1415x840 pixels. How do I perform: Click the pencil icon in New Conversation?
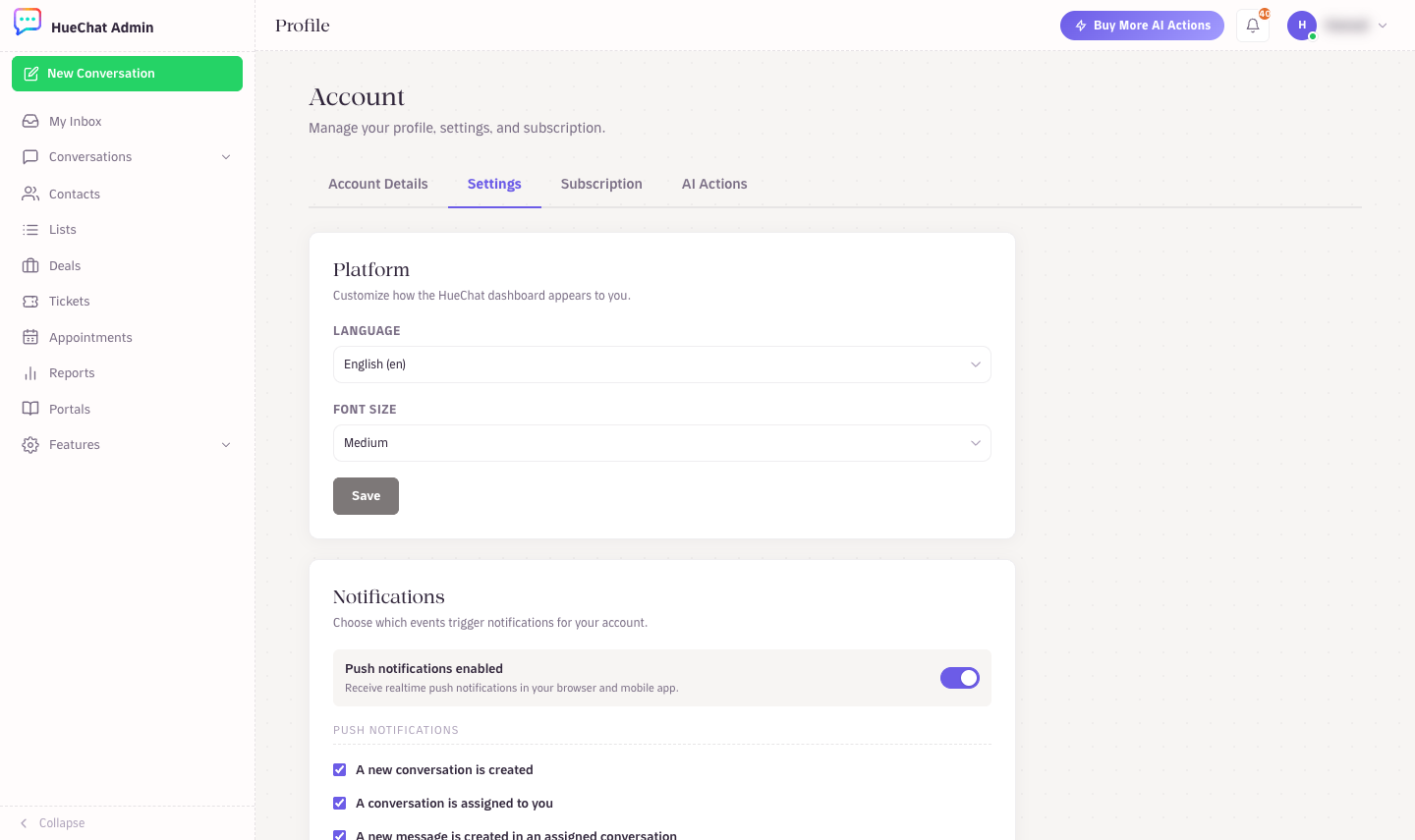[31, 74]
